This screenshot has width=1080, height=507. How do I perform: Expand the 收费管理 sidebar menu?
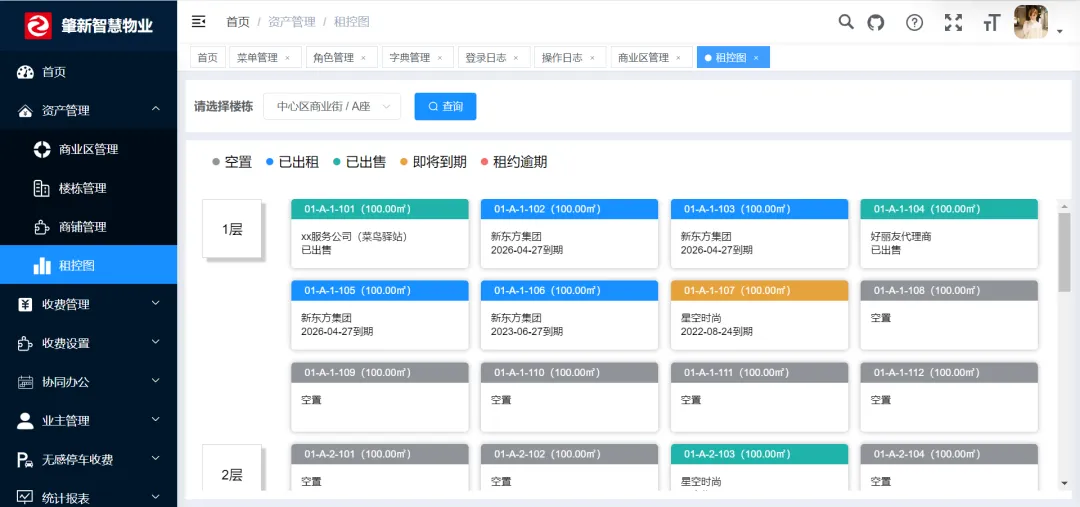pyautogui.click(x=88, y=304)
